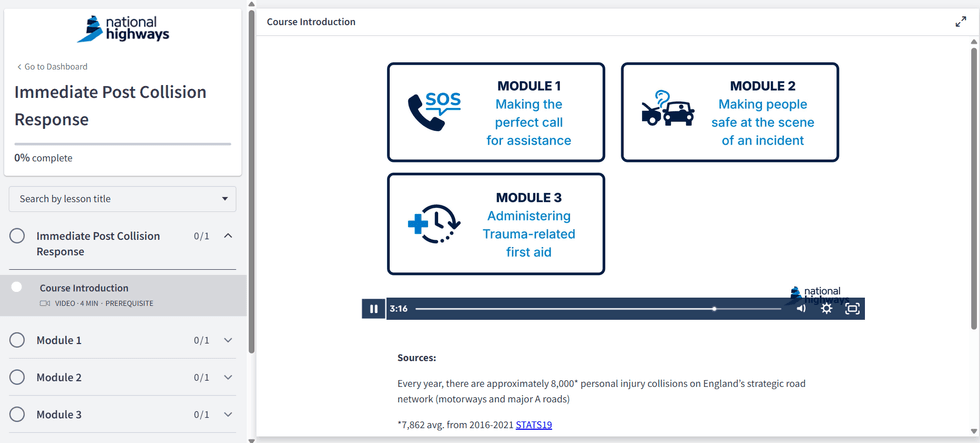Select the Course Introduction lesson
Image resolution: width=980 pixels, height=443 pixels.
click(x=84, y=288)
